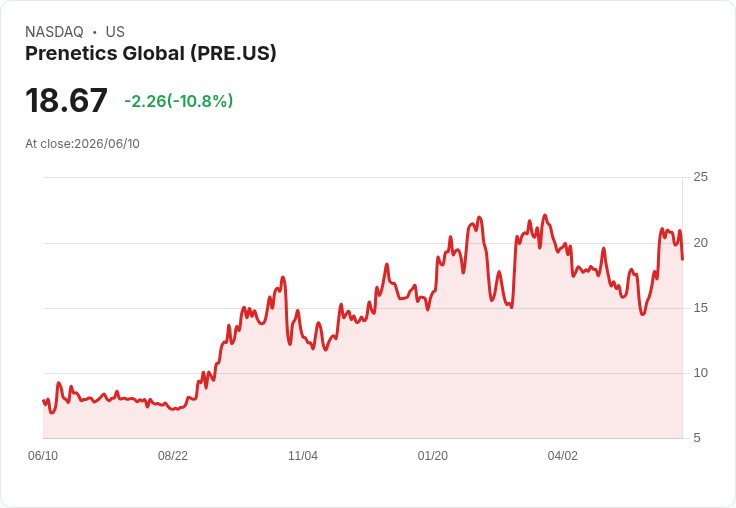This screenshot has height=508, width=736.
Task: Click the current price 18.67
Action: click(66, 100)
